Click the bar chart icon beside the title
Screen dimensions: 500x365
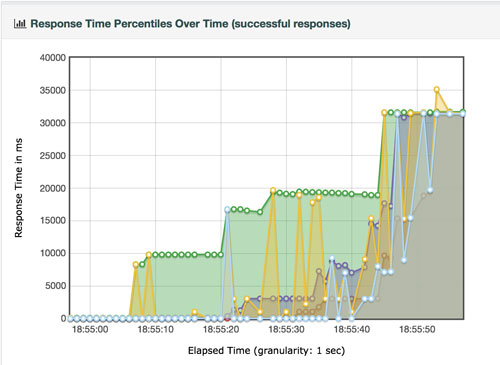[x=20, y=24]
